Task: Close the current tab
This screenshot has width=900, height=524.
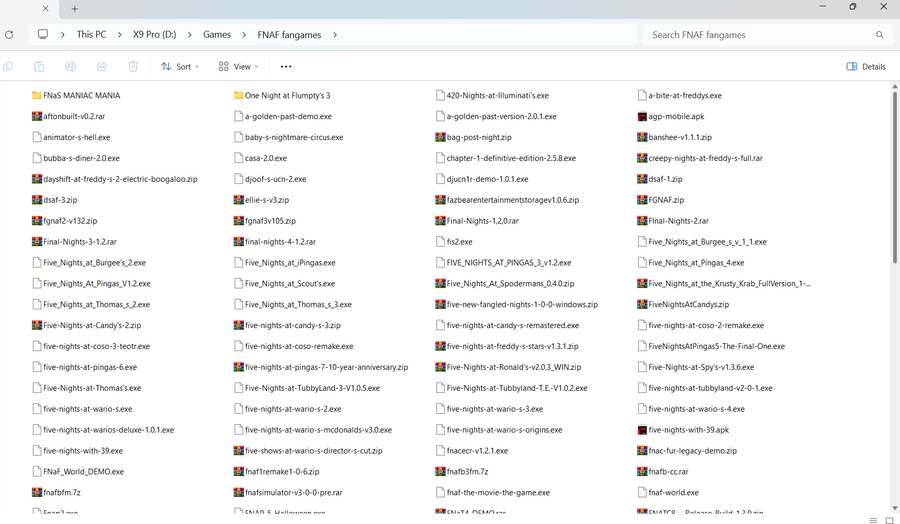Action: (45, 9)
